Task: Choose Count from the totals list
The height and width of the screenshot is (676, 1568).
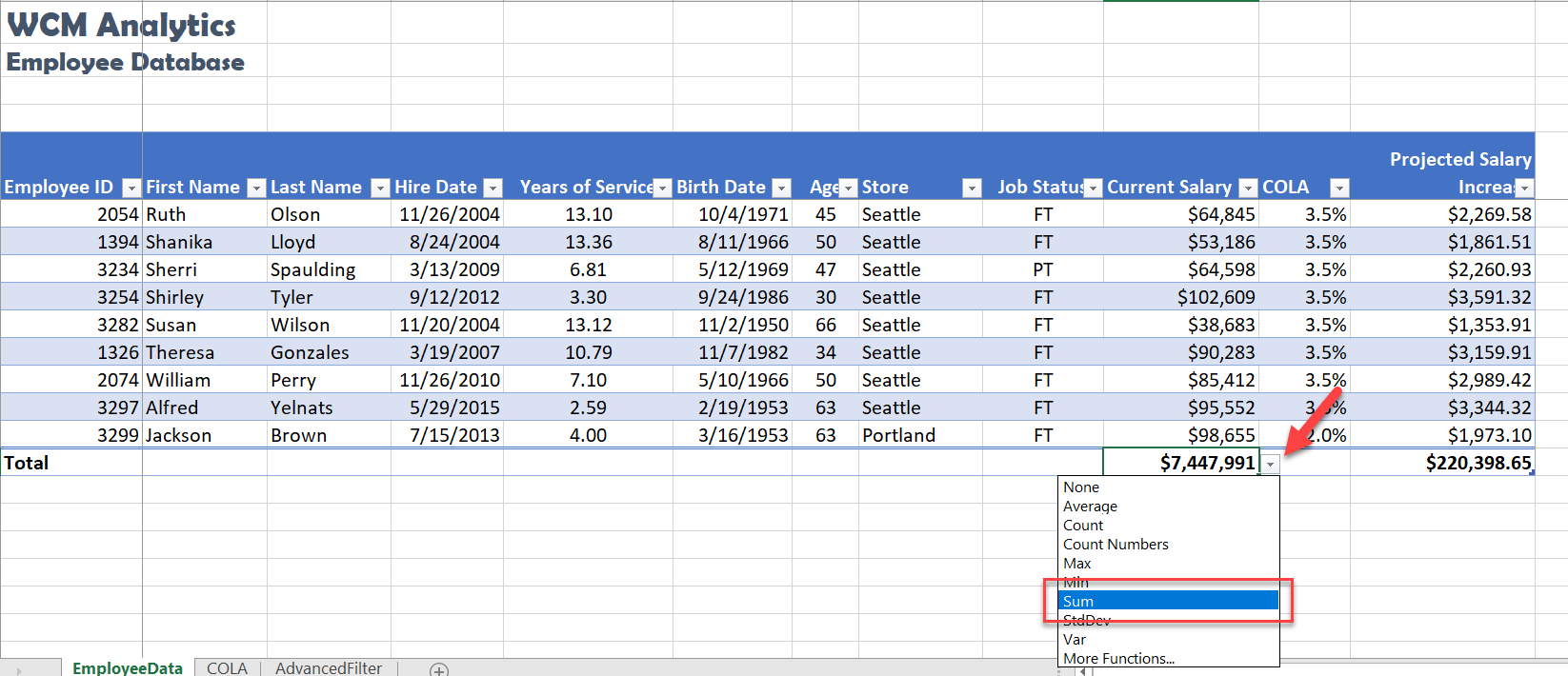Action: pyautogui.click(x=1169, y=525)
